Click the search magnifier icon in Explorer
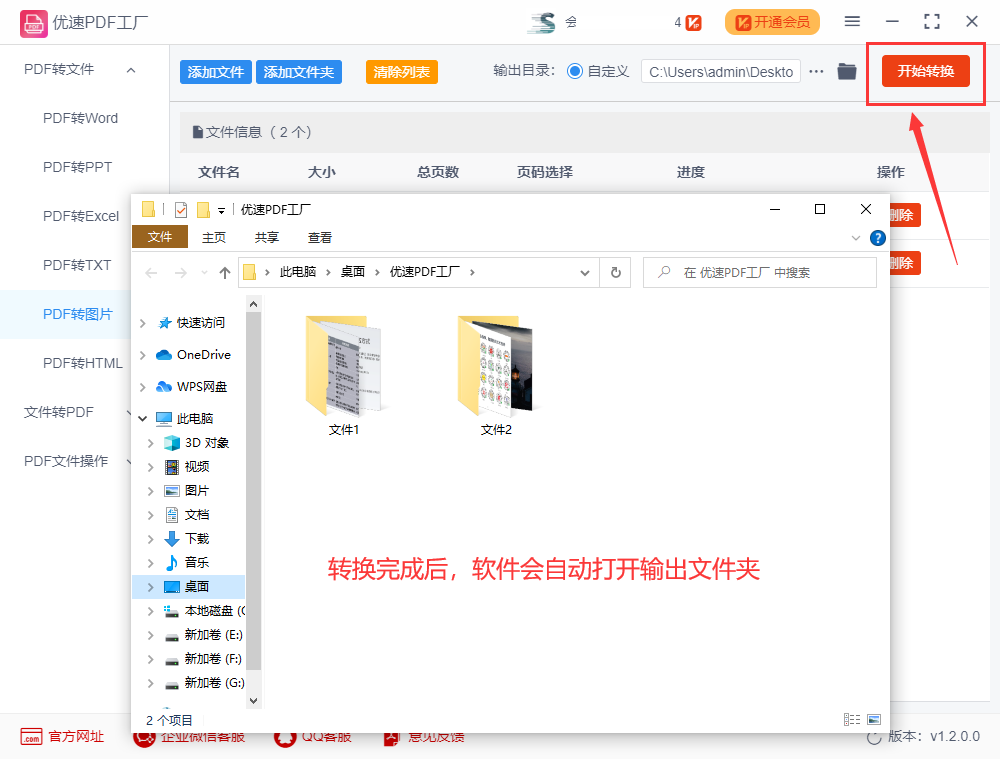The image size is (1000, 760). [664, 272]
